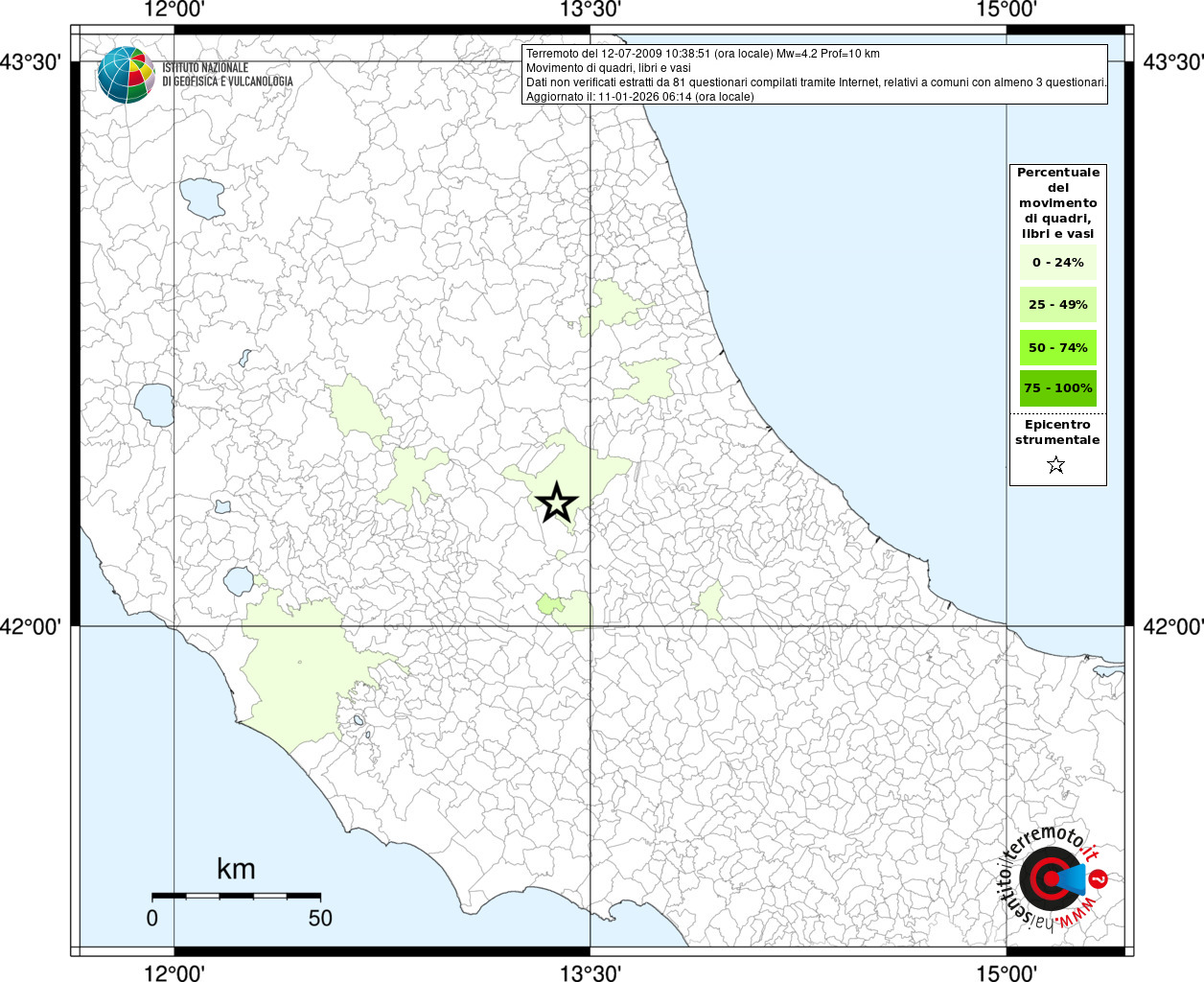The image size is (1204, 982).
Task: Click the 'Aggiornato il: 11-01-2026' line
Action: tap(639, 97)
